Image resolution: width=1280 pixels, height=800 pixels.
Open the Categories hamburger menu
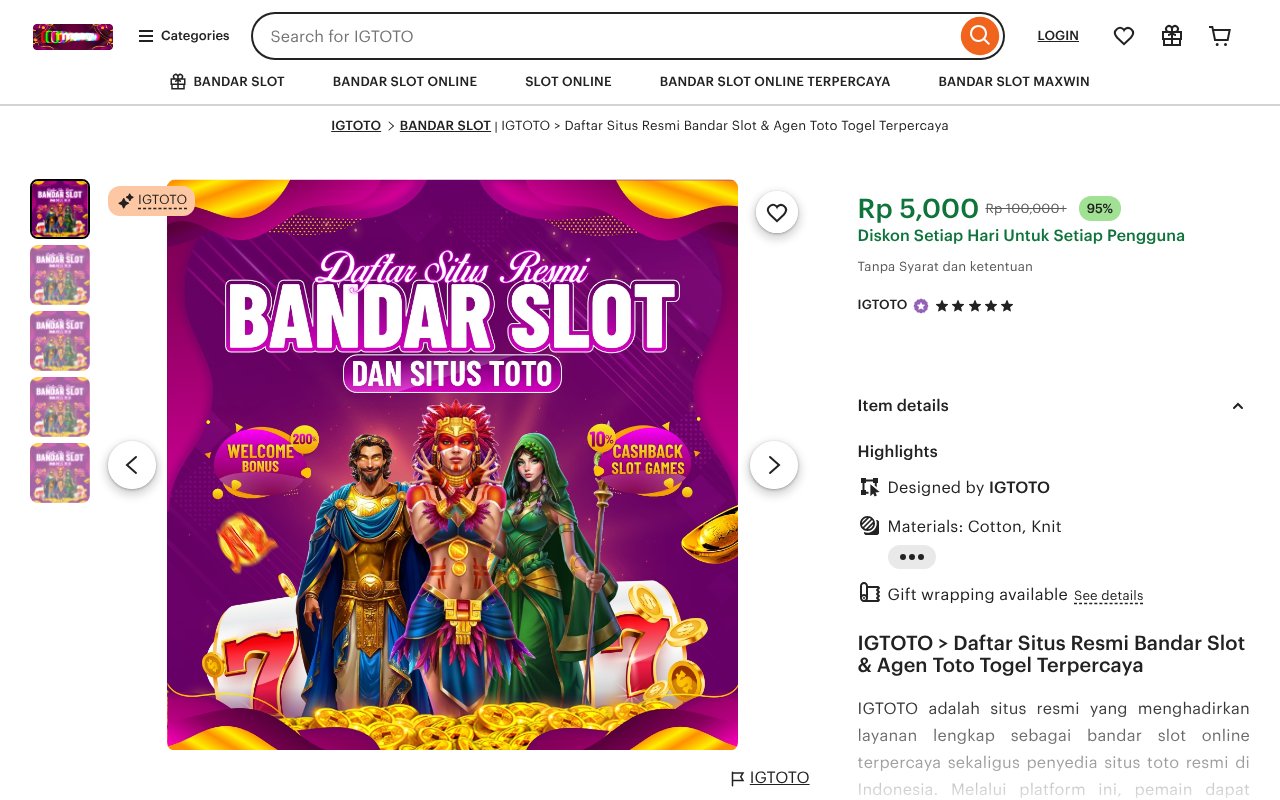183,35
